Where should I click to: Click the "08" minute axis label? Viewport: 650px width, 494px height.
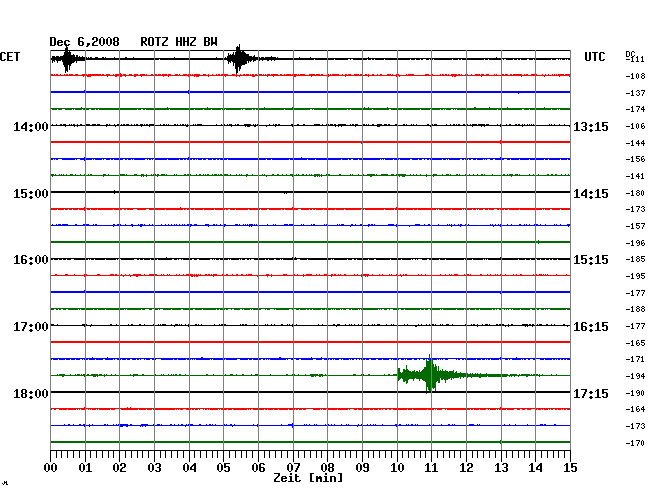click(327, 468)
